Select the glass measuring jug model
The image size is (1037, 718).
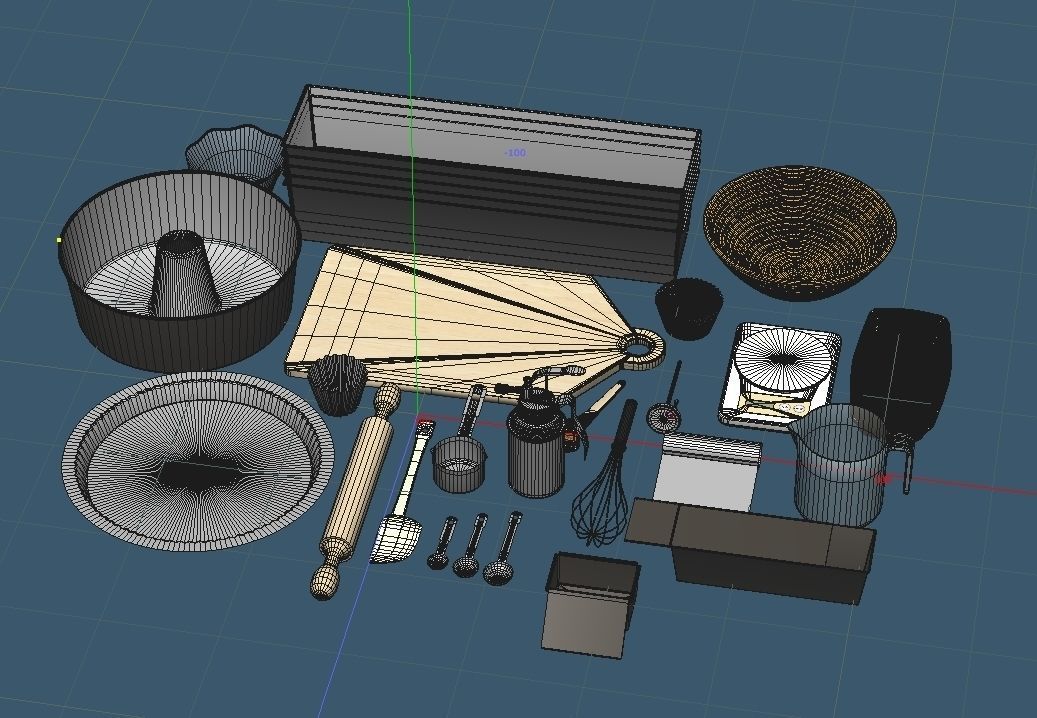pos(841,465)
